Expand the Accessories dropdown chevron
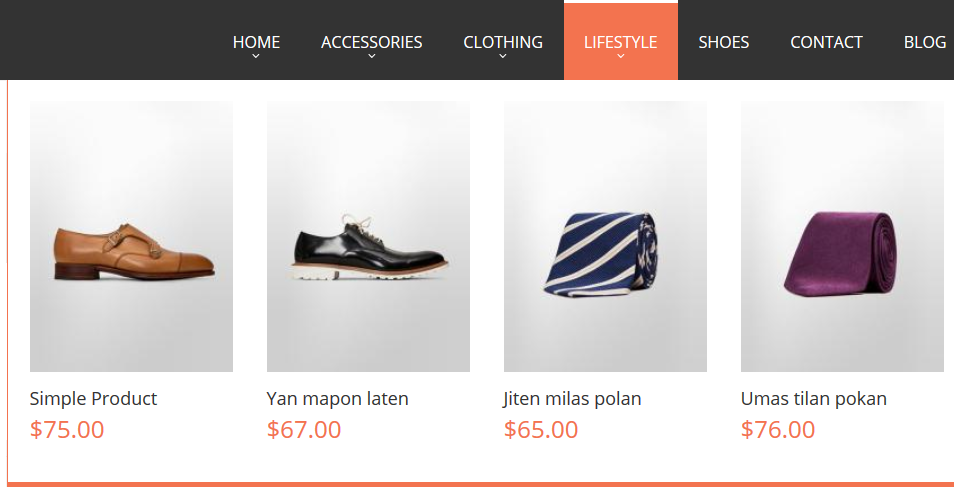This screenshot has width=954, height=493. click(x=372, y=57)
